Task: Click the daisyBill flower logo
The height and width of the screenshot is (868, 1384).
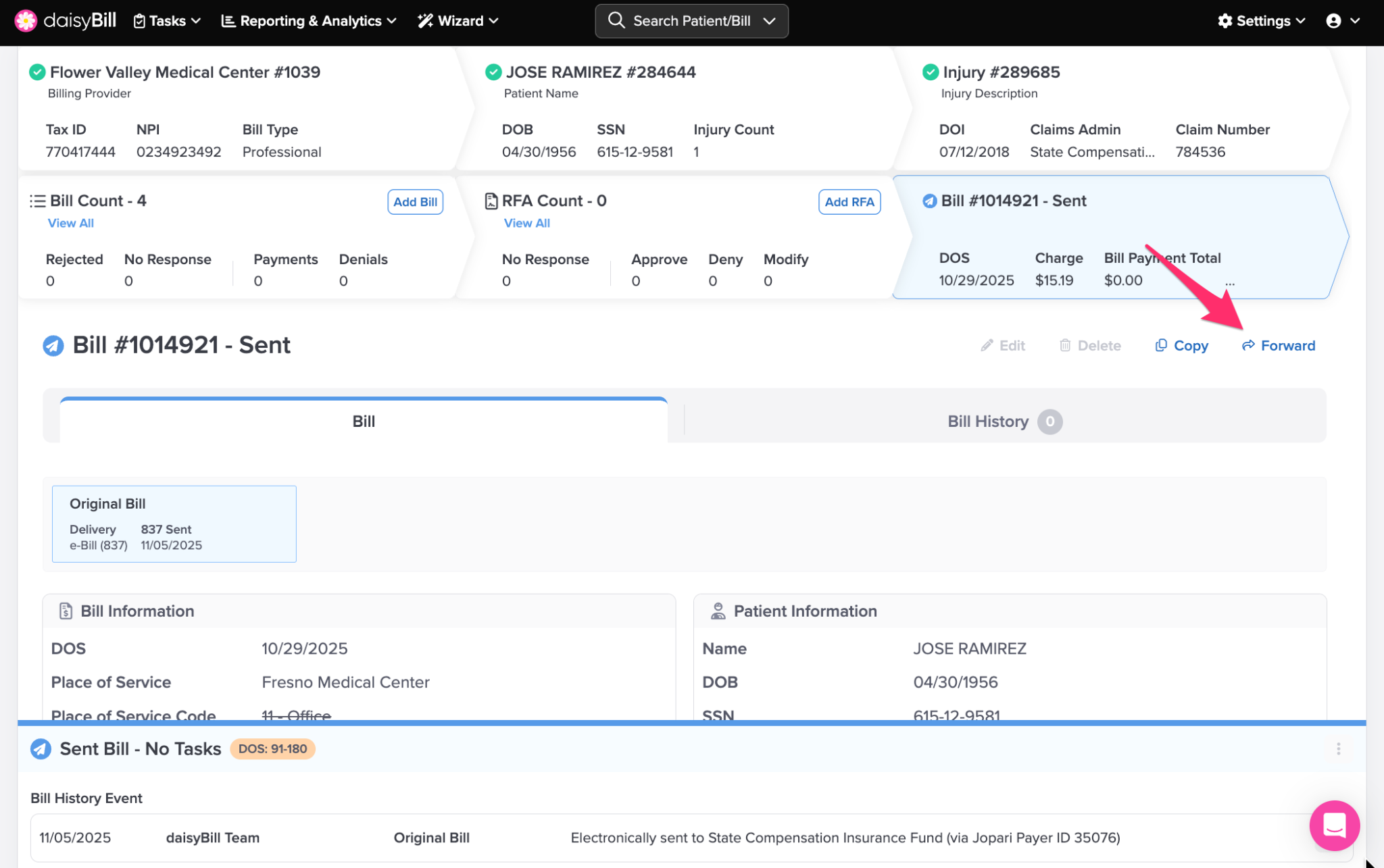Action: (26, 20)
